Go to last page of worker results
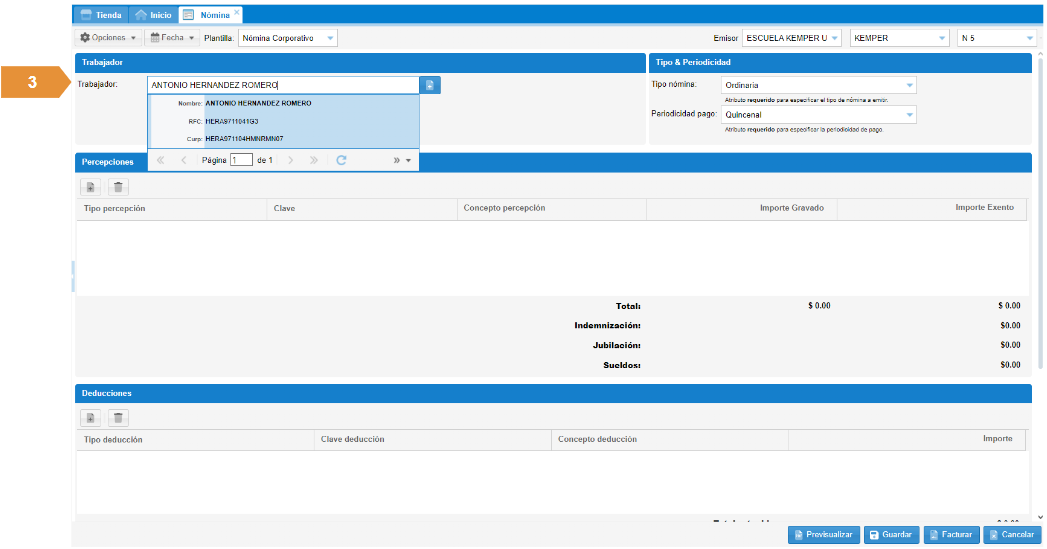The image size is (1047, 549). pyautogui.click(x=314, y=160)
